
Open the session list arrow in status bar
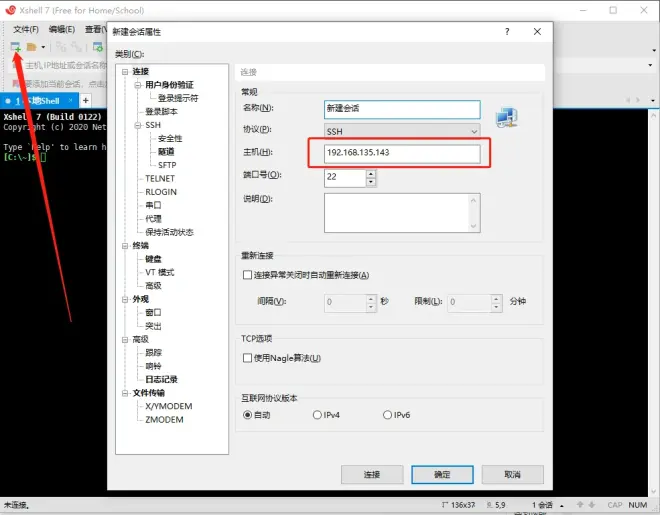[x=562, y=506]
